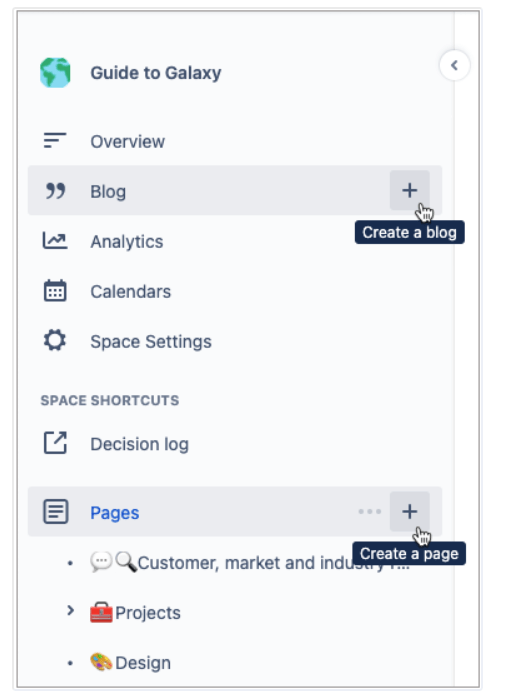Click the Guide to Galaxy globe icon
The height and width of the screenshot is (700, 508).
[55, 73]
